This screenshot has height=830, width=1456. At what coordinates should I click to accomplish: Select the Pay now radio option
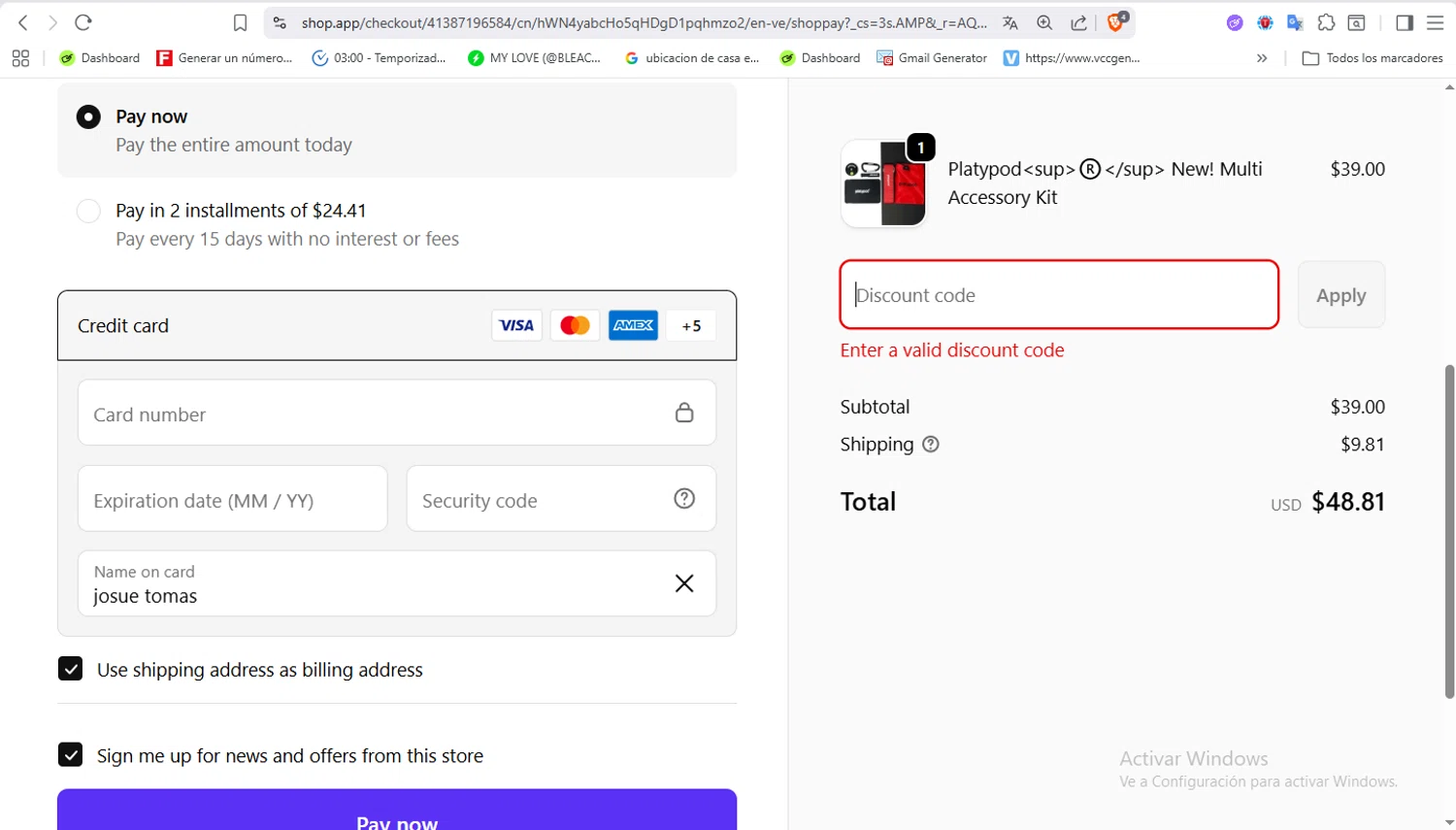tap(88, 116)
